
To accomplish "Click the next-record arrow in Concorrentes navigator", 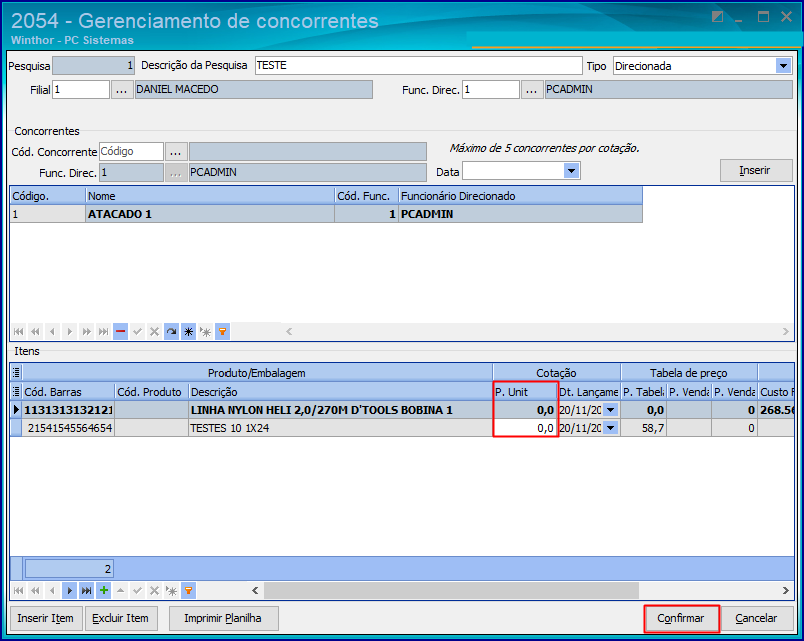I will pyautogui.click(x=70, y=332).
